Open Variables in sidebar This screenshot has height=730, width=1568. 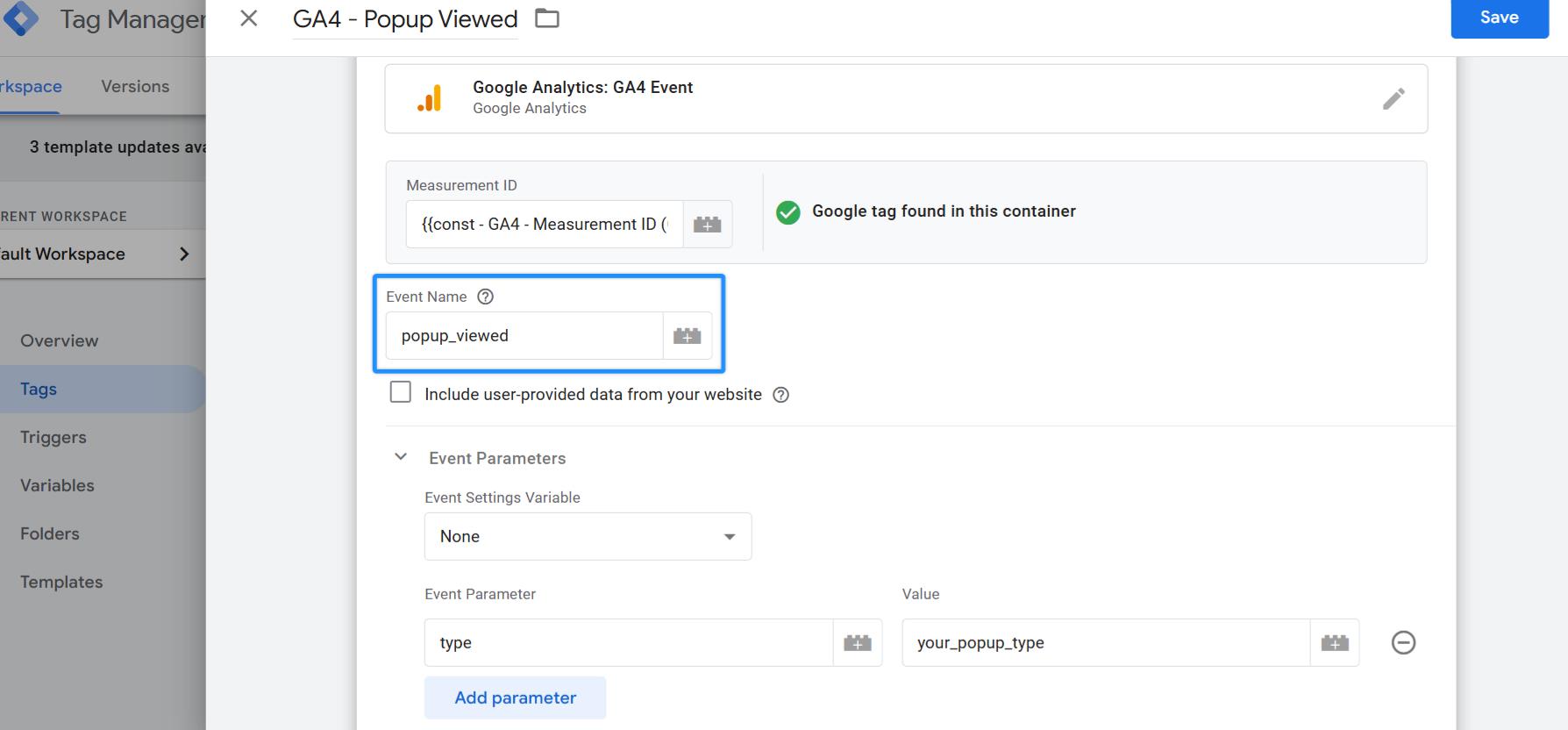57,485
